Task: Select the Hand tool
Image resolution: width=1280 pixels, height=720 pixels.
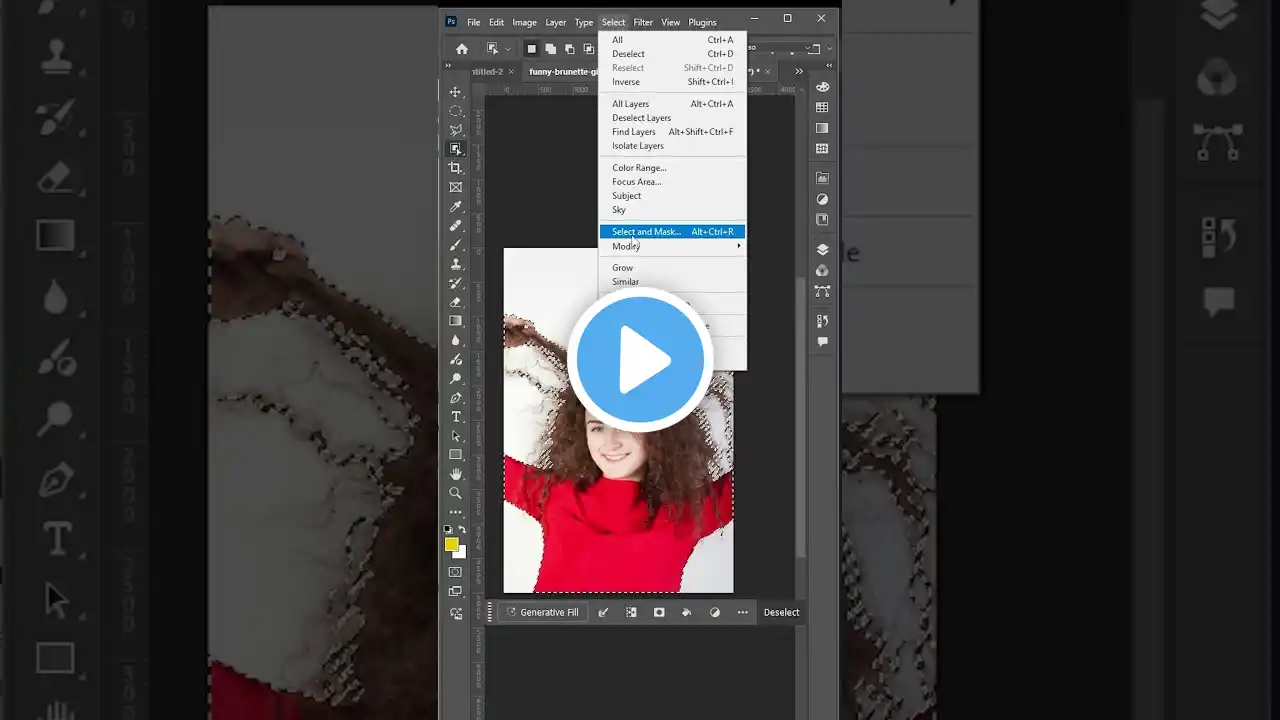Action: 456,474
